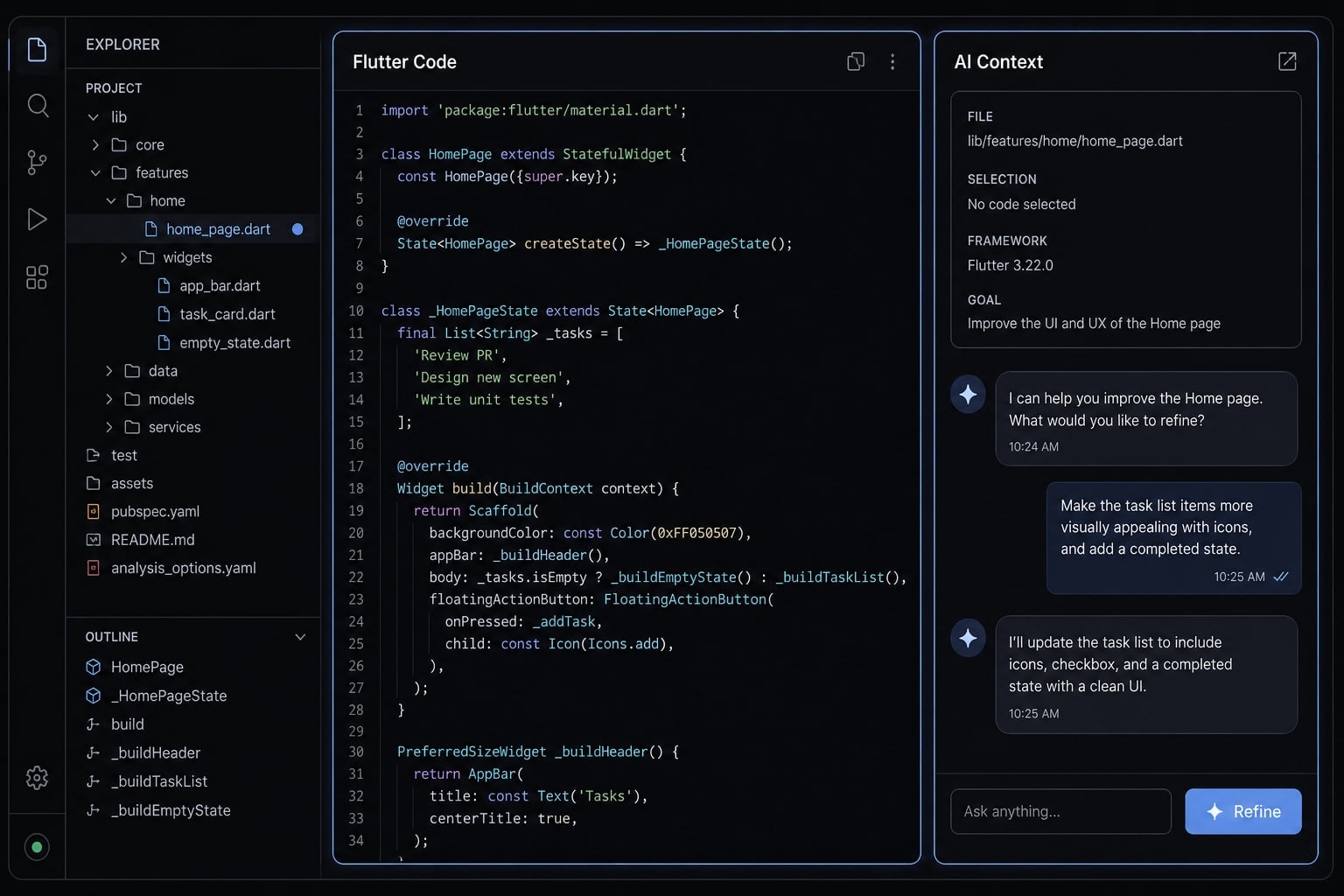The image size is (1344, 896).
Task: Select _buildTaskList in the outline
Action: click(x=159, y=781)
